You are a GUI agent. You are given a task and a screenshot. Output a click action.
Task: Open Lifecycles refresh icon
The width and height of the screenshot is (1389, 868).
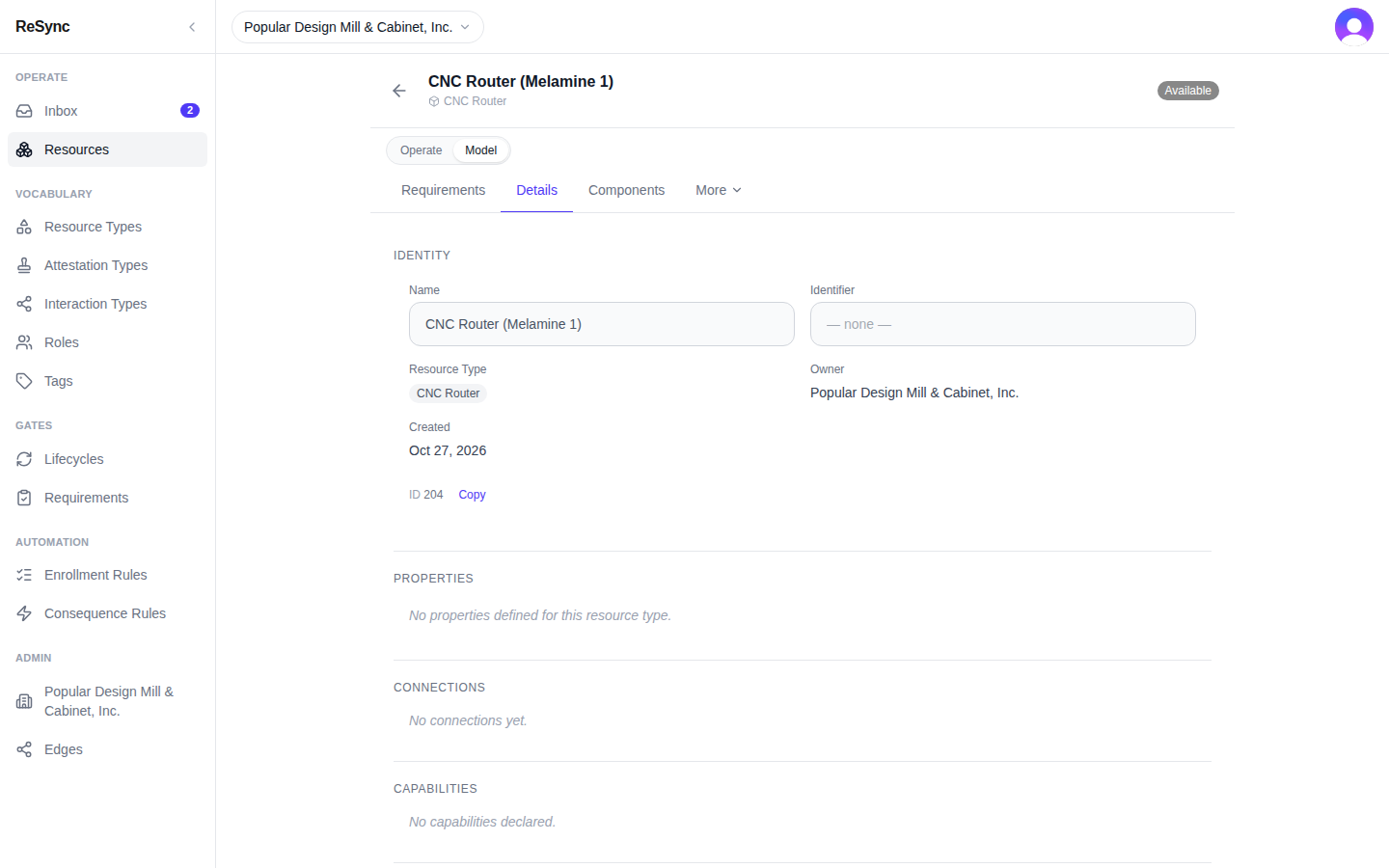[x=24, y=459]
